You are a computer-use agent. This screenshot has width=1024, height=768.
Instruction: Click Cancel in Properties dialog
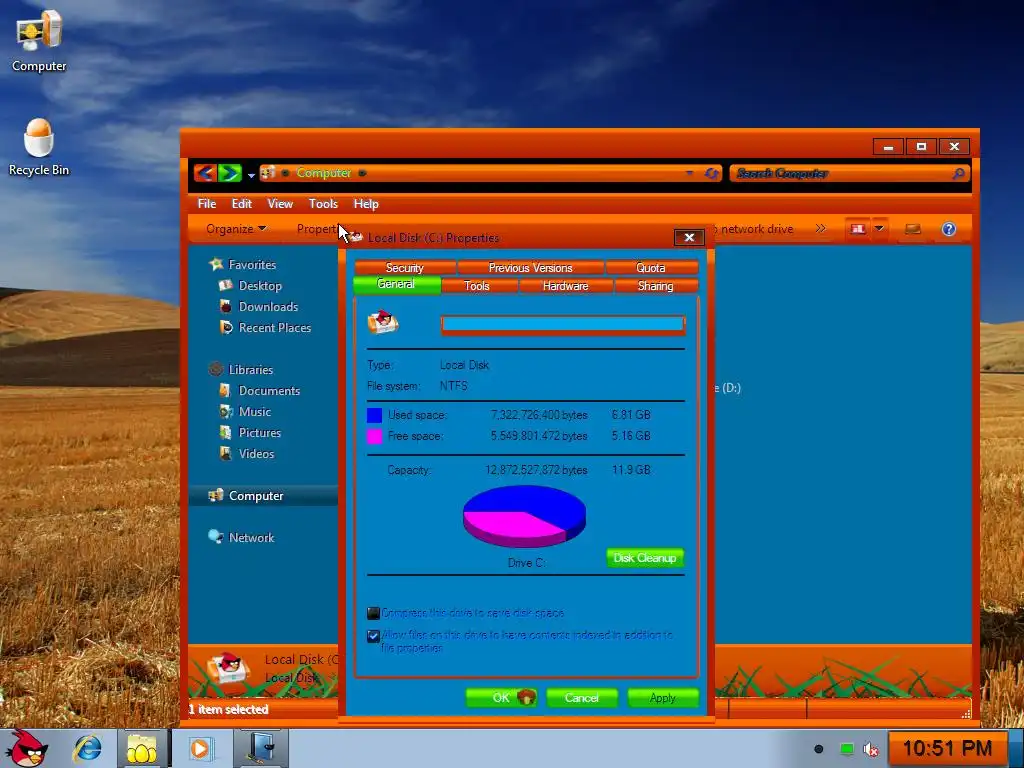582,697
